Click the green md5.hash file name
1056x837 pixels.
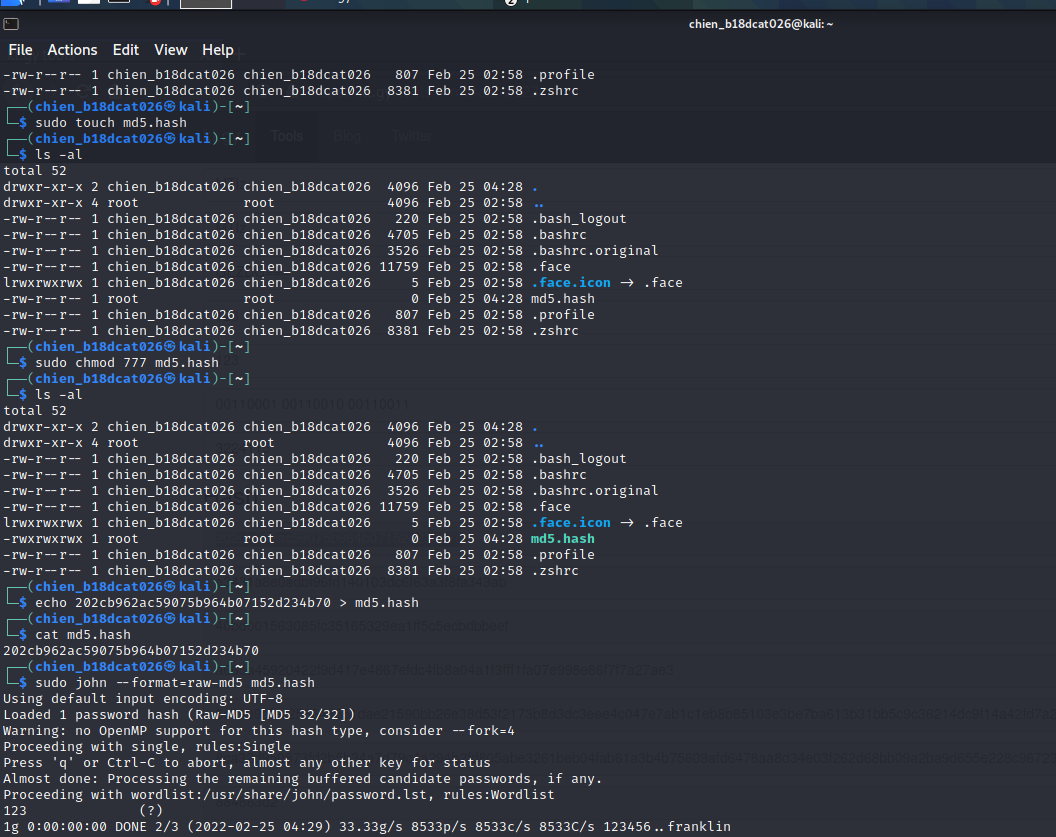click(562, 539)
